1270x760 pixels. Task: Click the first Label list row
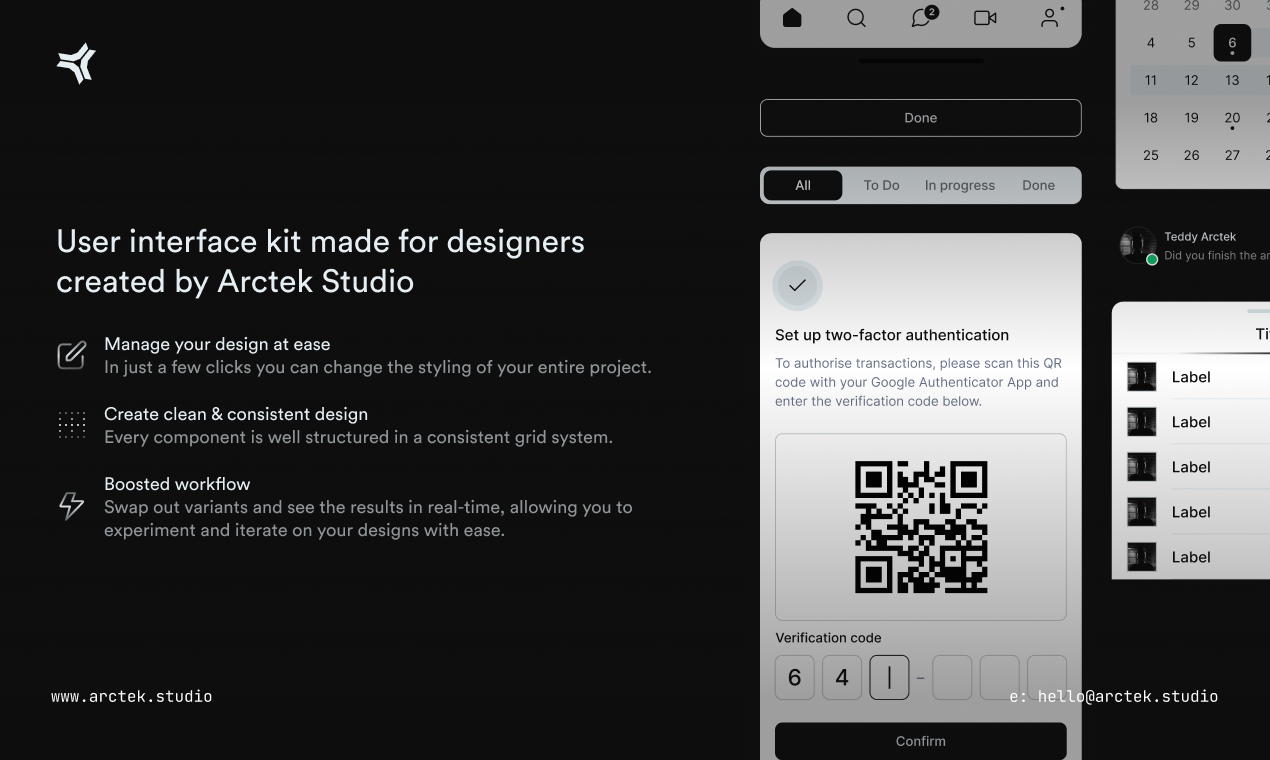pyautogui.click(x=1191, y=377)
